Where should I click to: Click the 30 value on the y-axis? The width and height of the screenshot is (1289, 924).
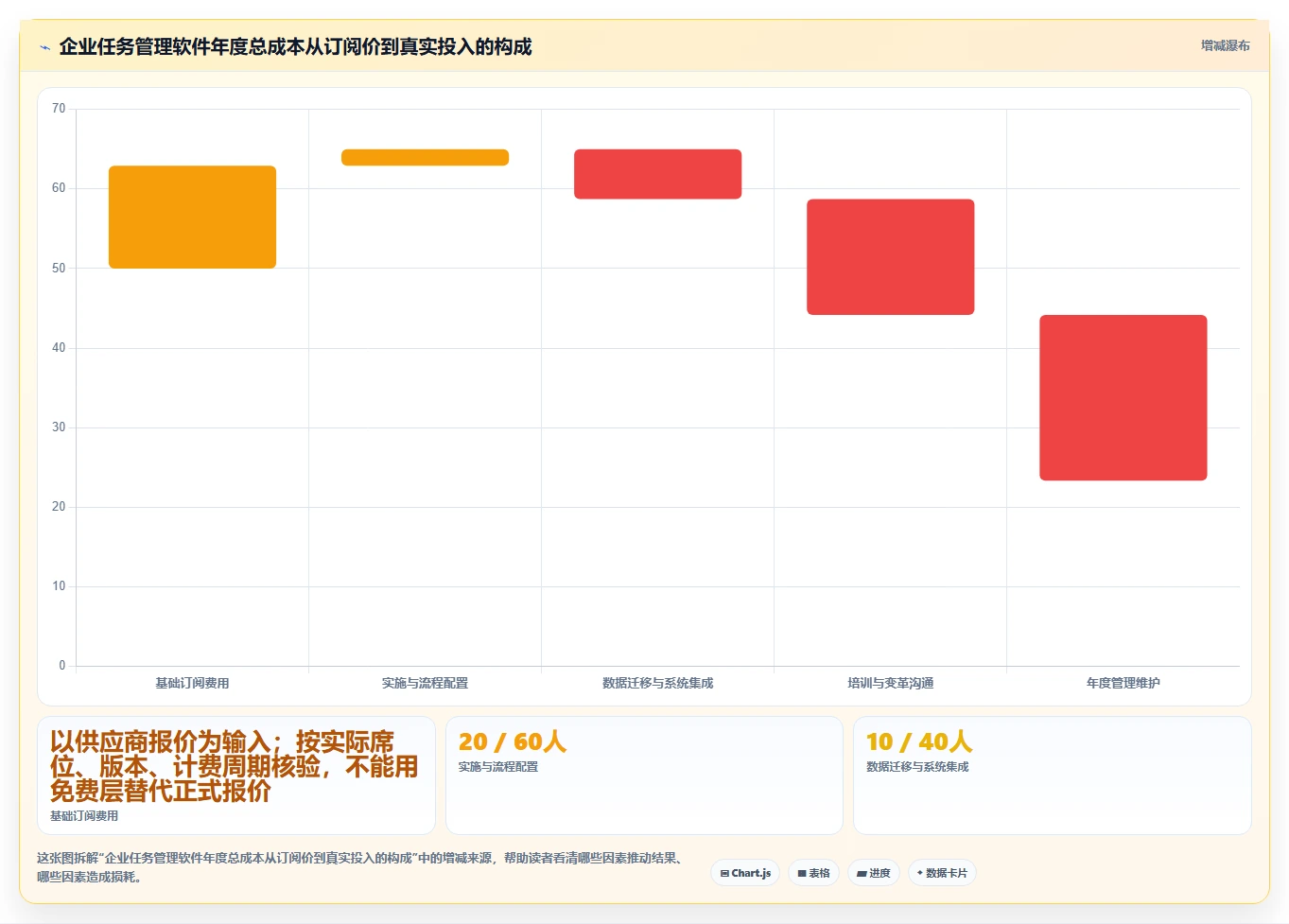point(59,427)
